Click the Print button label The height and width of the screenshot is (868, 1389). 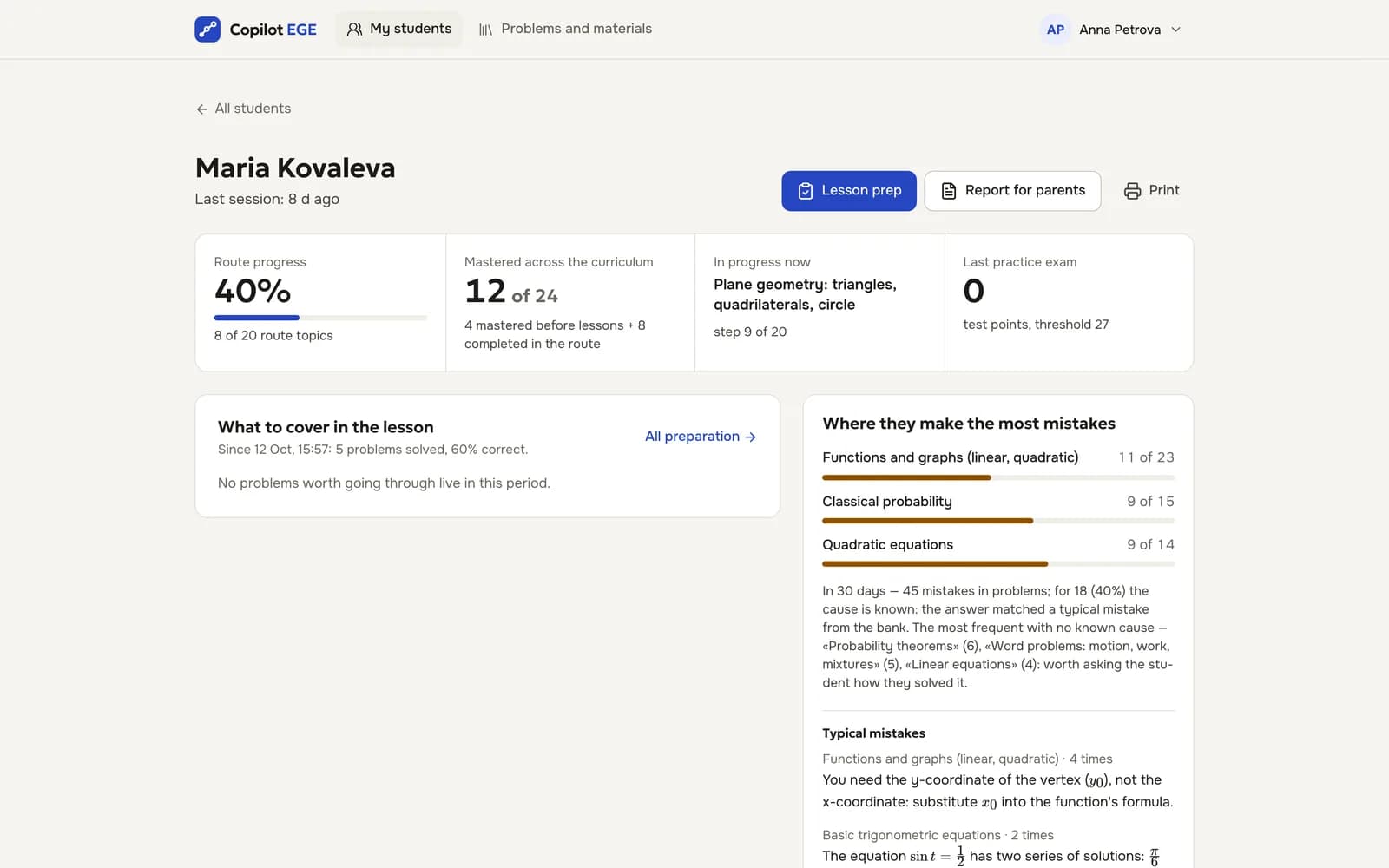(x=1164, y=190)
